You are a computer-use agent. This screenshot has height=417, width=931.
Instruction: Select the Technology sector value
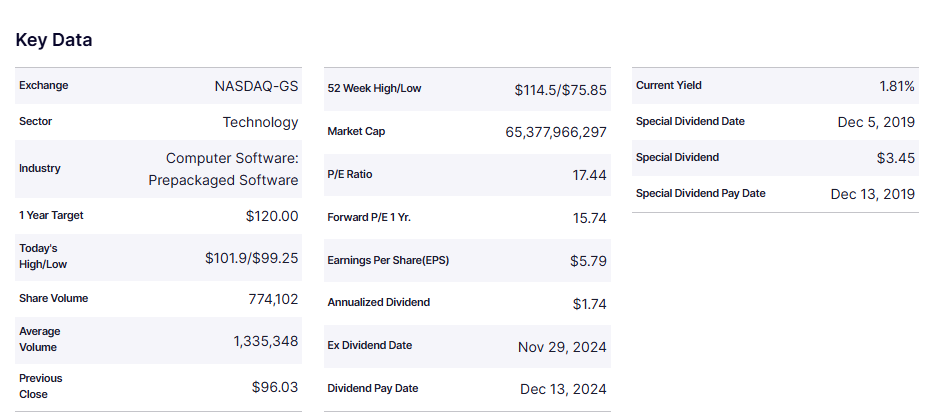[x=260, y=122]
